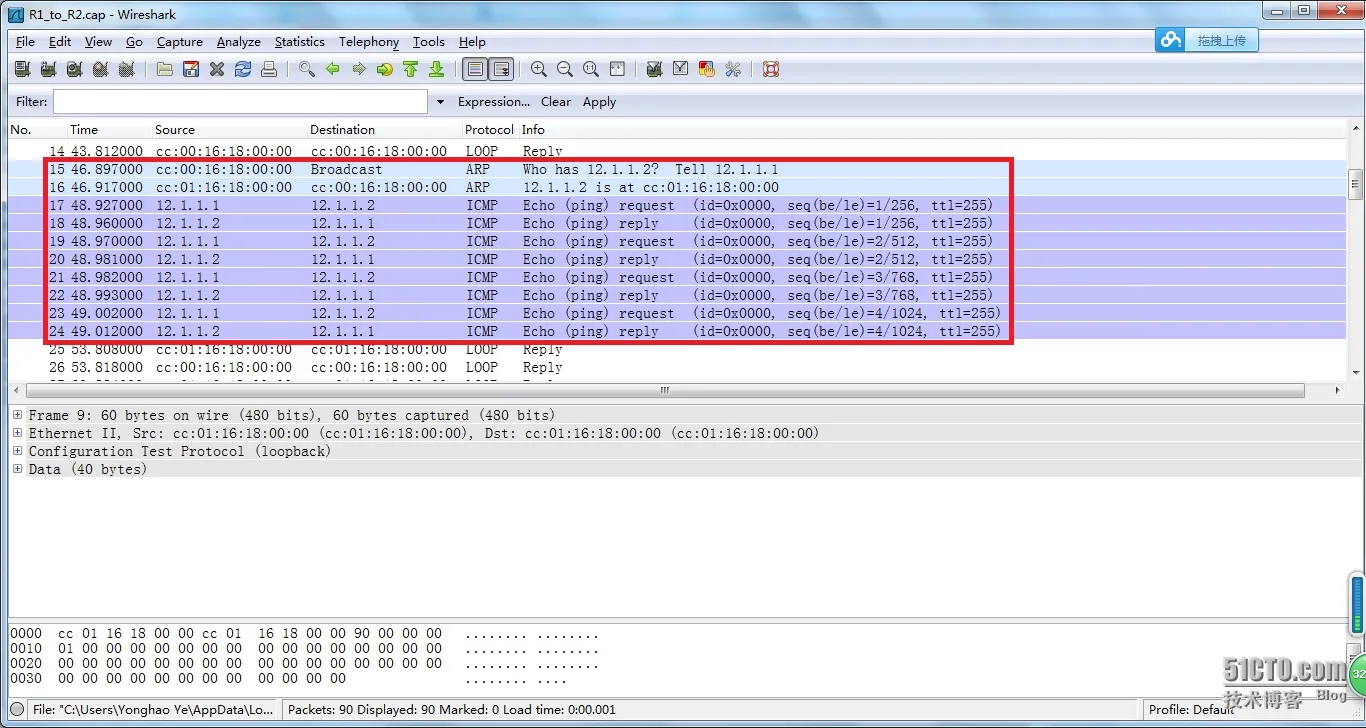The width and height of the screenshot is (1366, 728).
Task: Edit capture filters icon
Action: pyautogui.click(x=655, y=69)
